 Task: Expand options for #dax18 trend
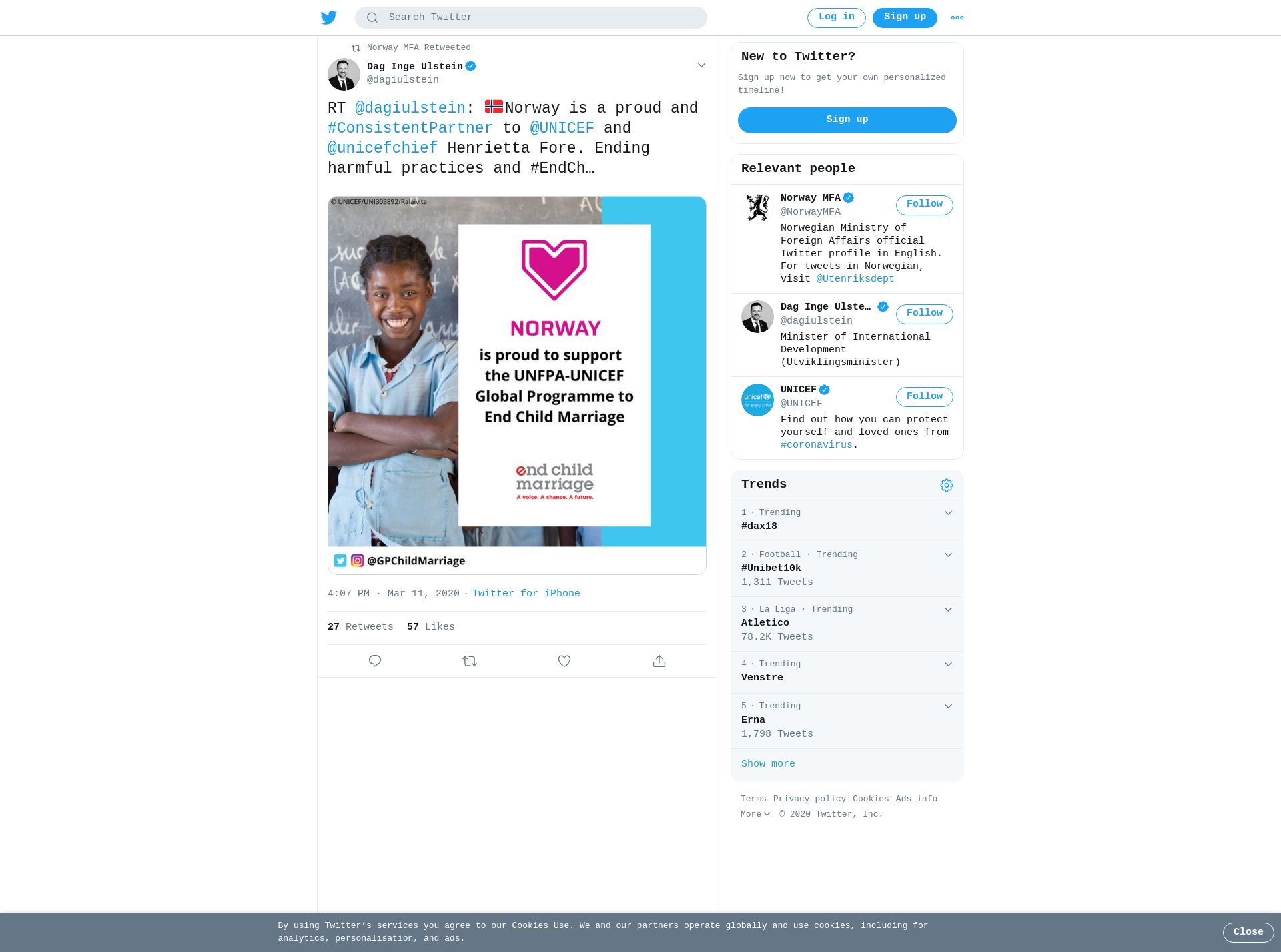(948, 513)
